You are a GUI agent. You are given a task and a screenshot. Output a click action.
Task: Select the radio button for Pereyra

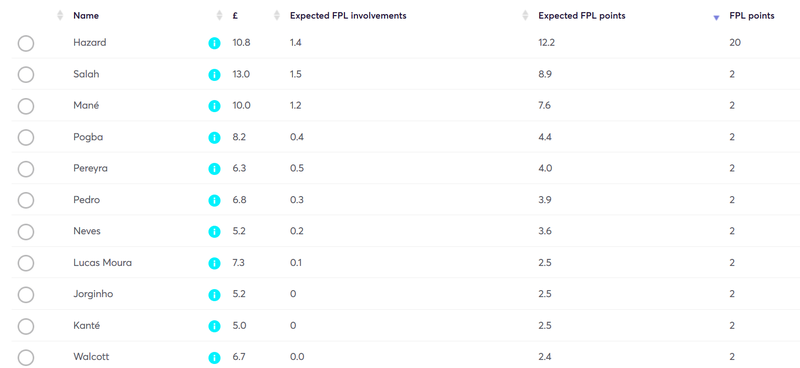point(26,169)
